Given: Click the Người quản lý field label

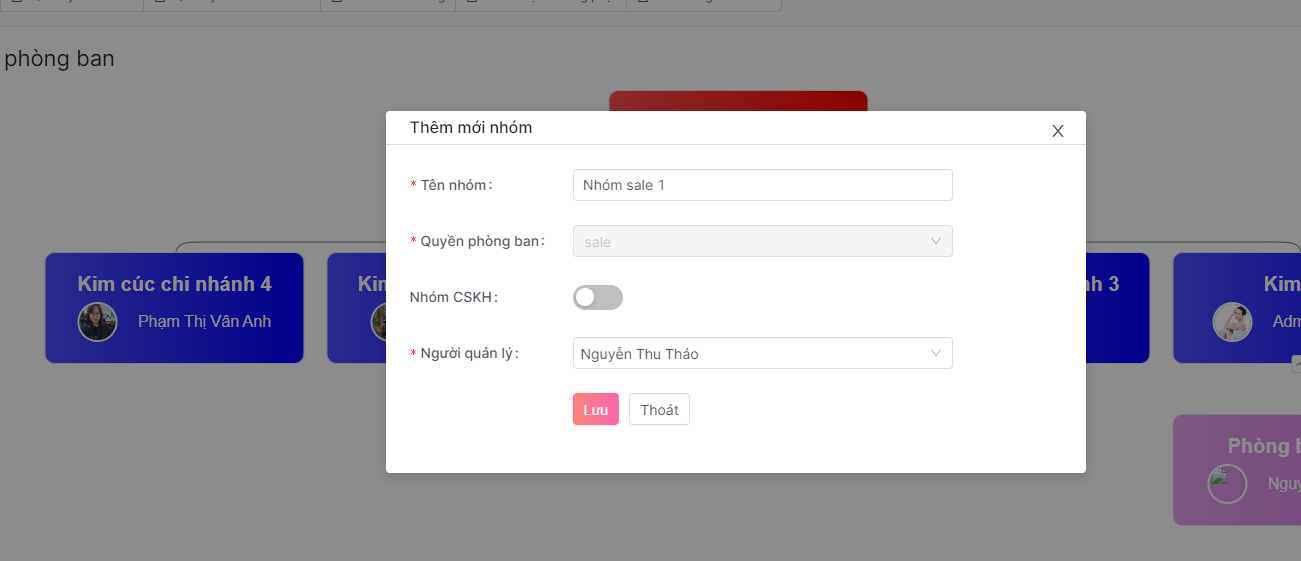Looking at the screenshot, I should 469,353.
